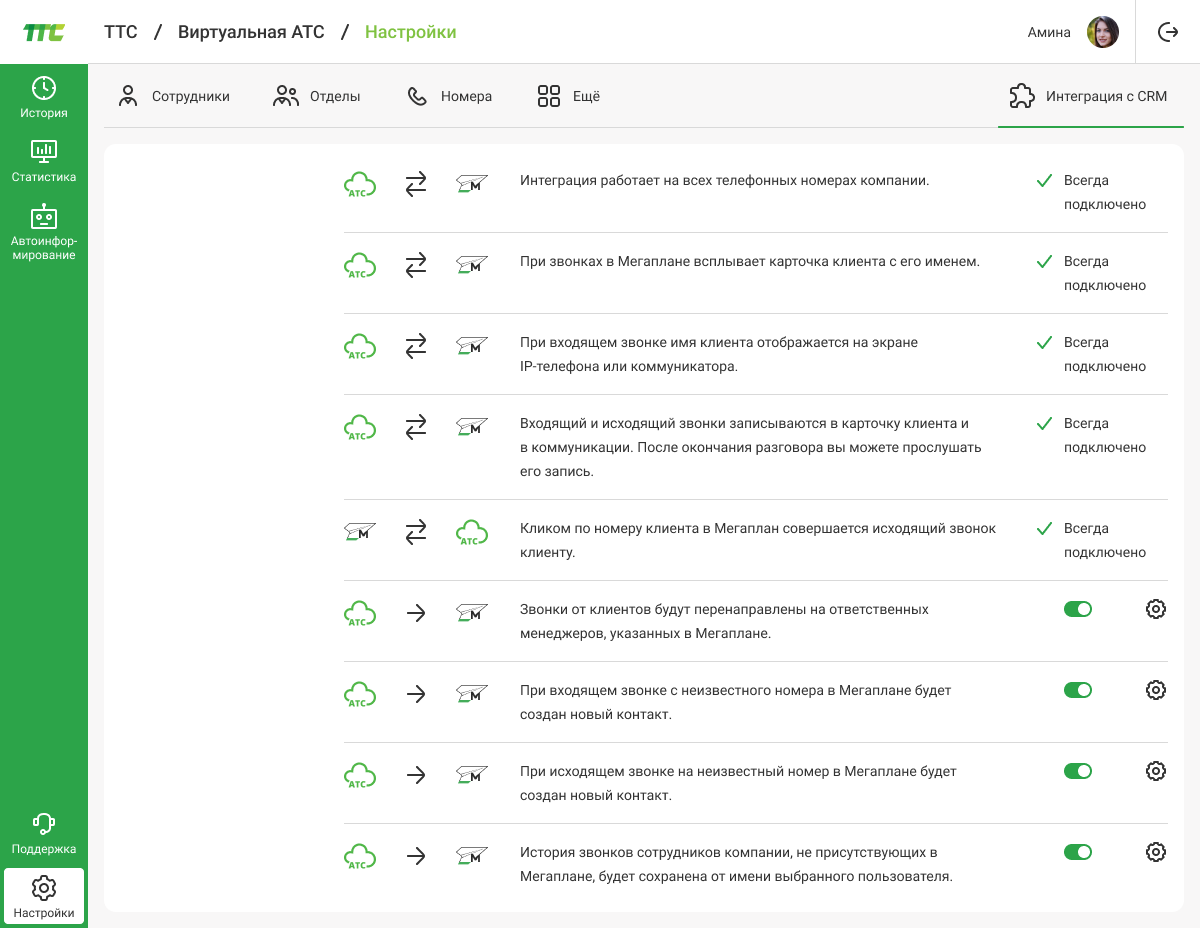Screen dimensions: 1200x928
Task: Toggle new contact on outgoing unknown call
Action: coord(1078,771)
